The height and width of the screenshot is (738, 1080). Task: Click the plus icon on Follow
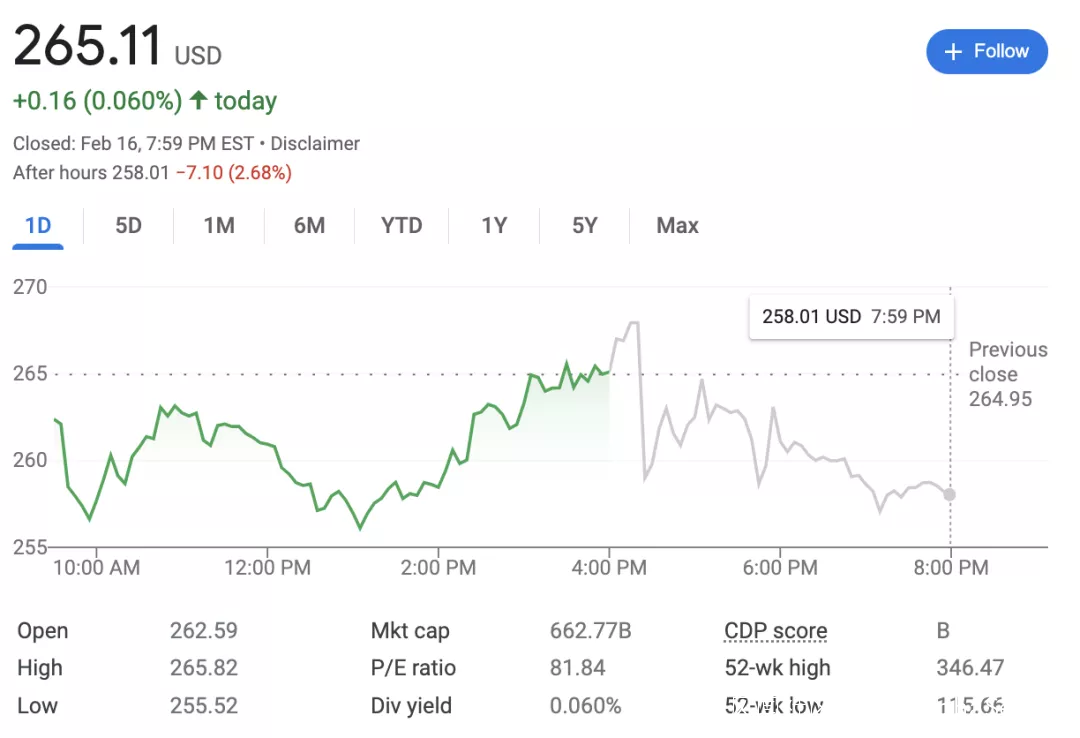(954, 52)
